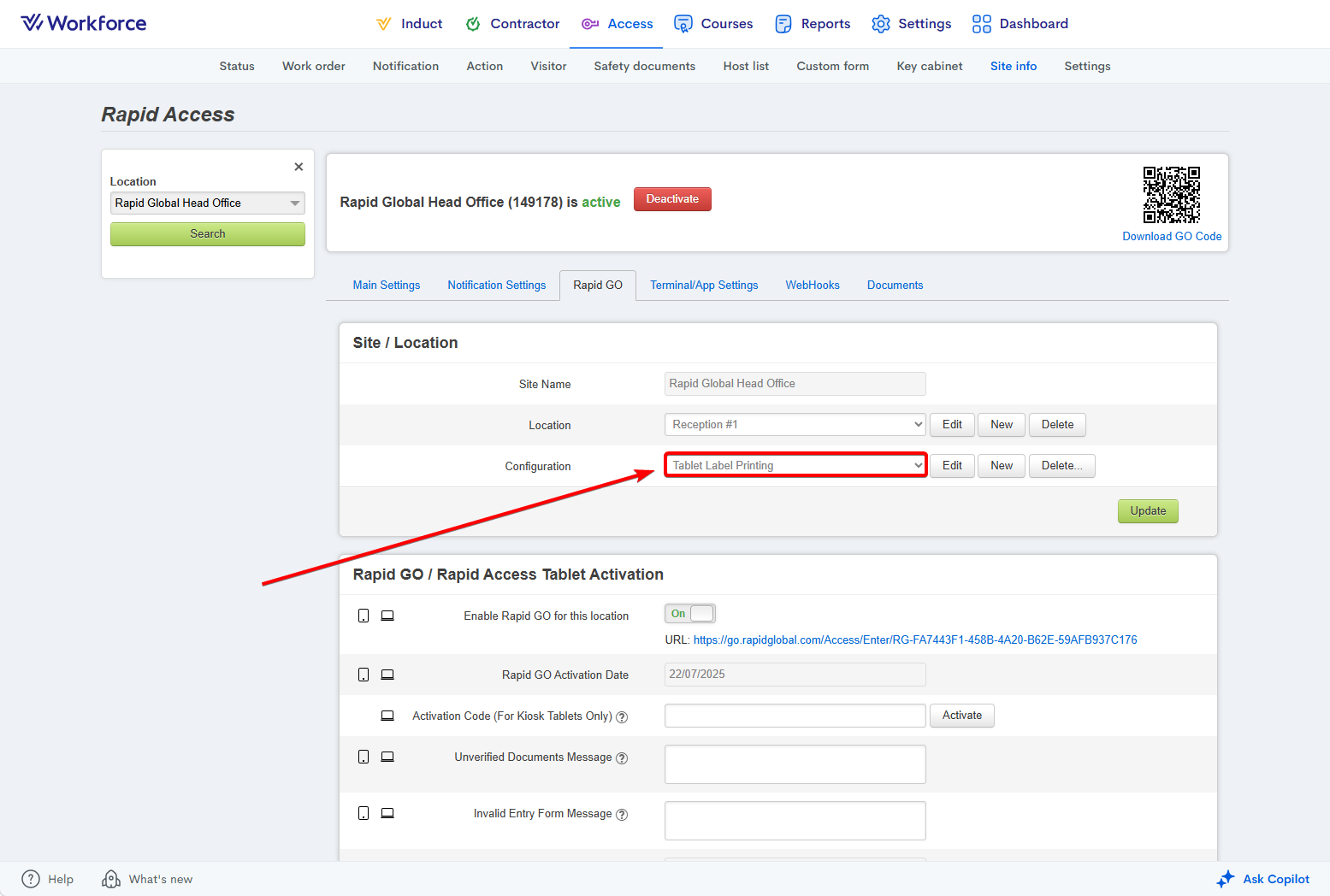Click the Dashboard grid icon
Viewport: 1330px width, 896px height.
pos(982,24)
